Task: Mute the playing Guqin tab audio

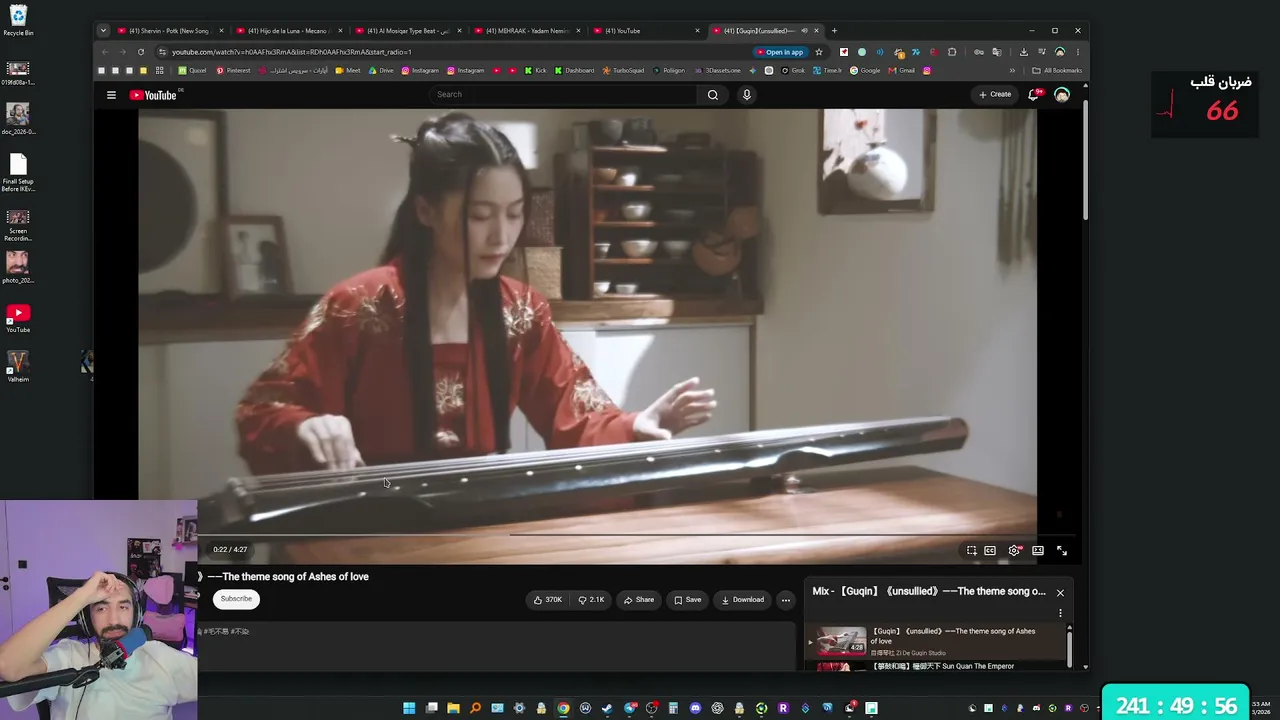Action: pyautogui.click(x=804, y=31)
